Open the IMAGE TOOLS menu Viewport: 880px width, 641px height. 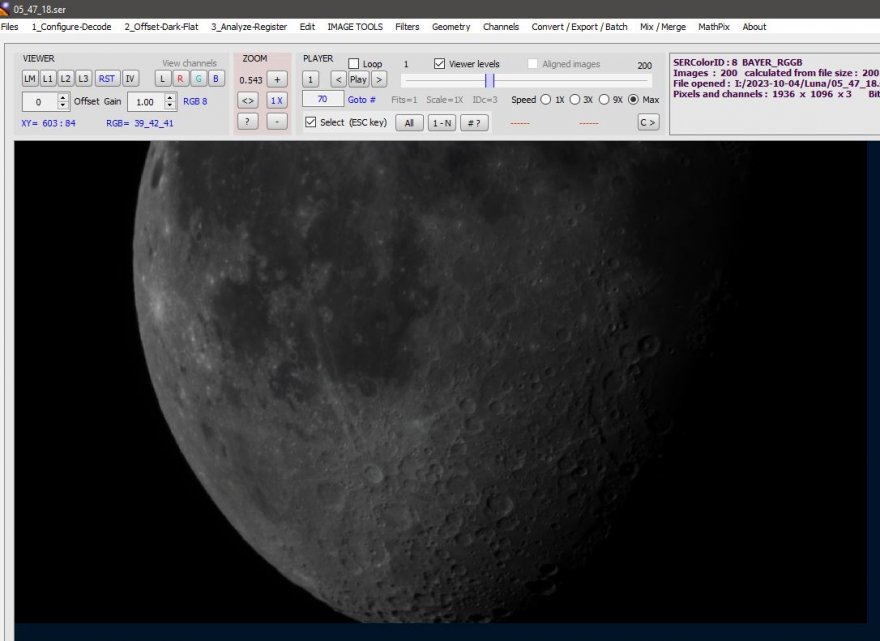[355, 26]
